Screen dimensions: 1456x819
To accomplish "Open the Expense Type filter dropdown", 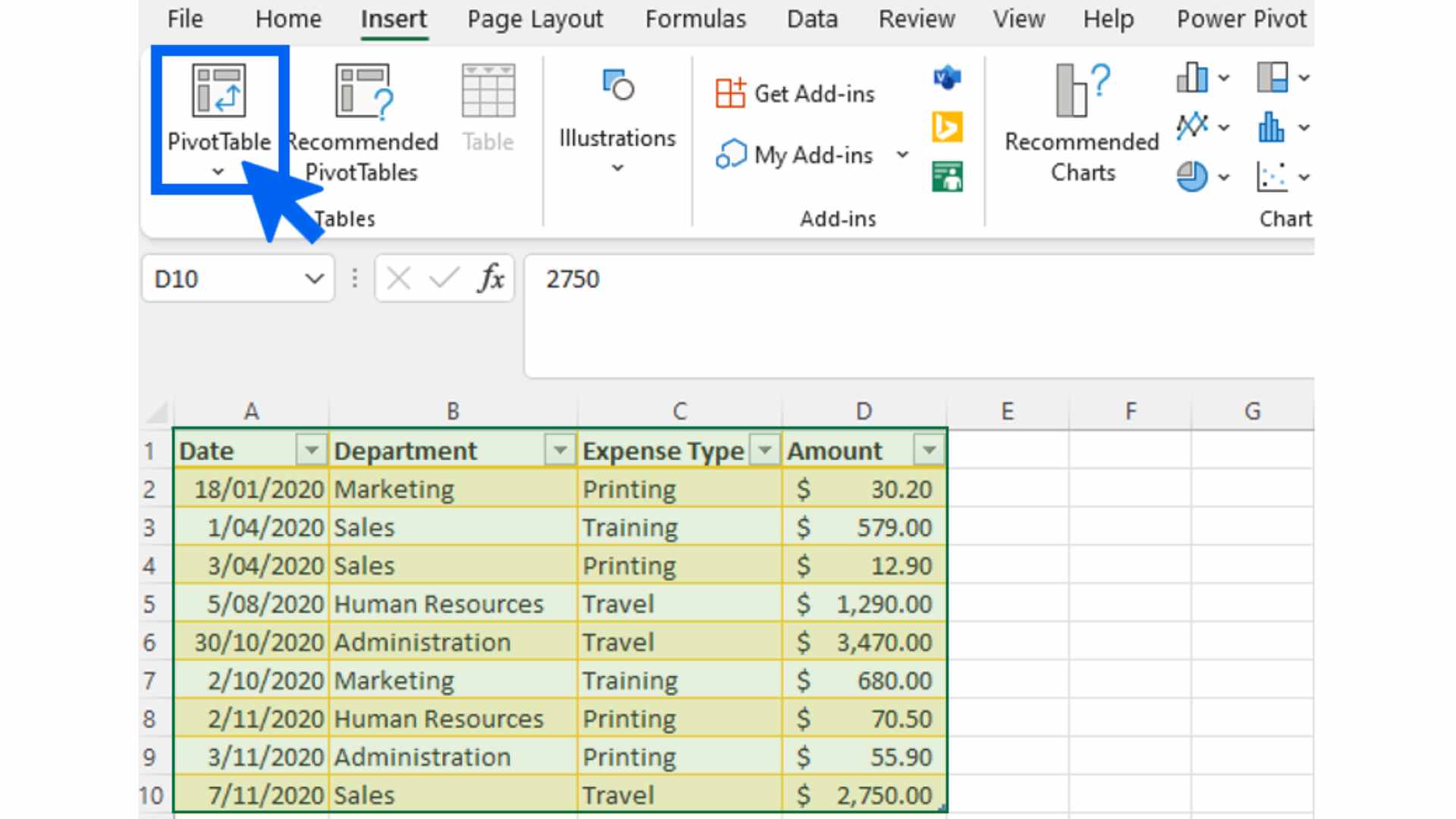I will 764,450.
